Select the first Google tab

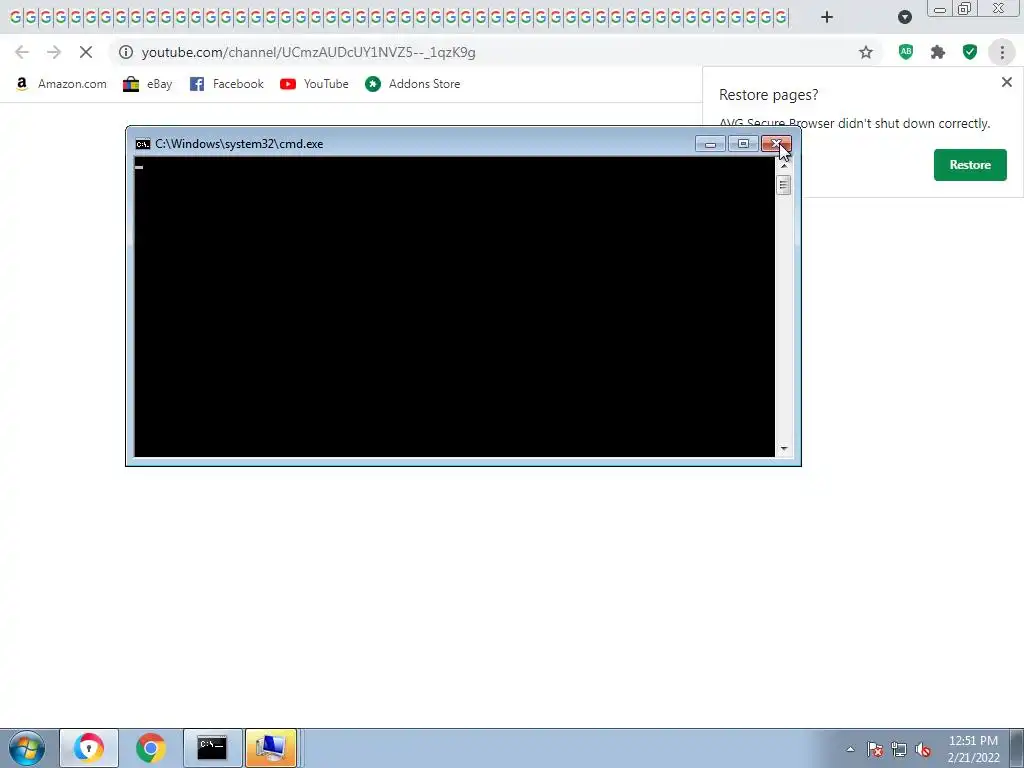[15, 18]
